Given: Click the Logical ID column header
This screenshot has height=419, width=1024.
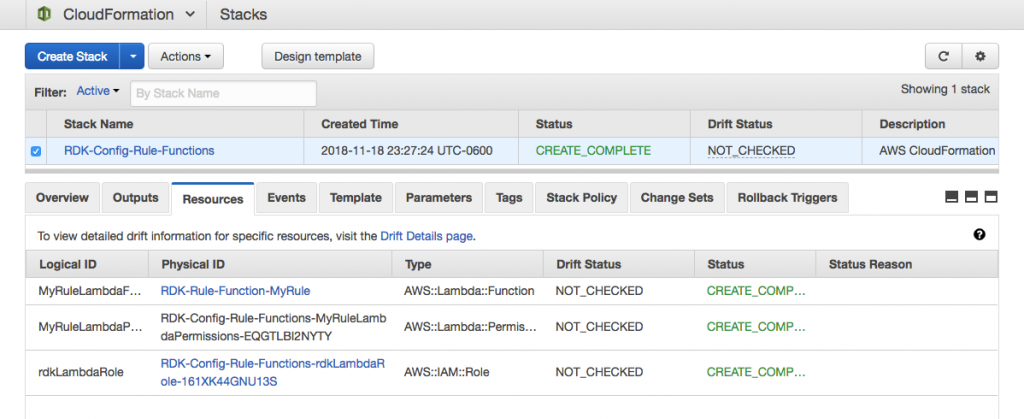Looking at the screenshot, I should click(69, 264).
